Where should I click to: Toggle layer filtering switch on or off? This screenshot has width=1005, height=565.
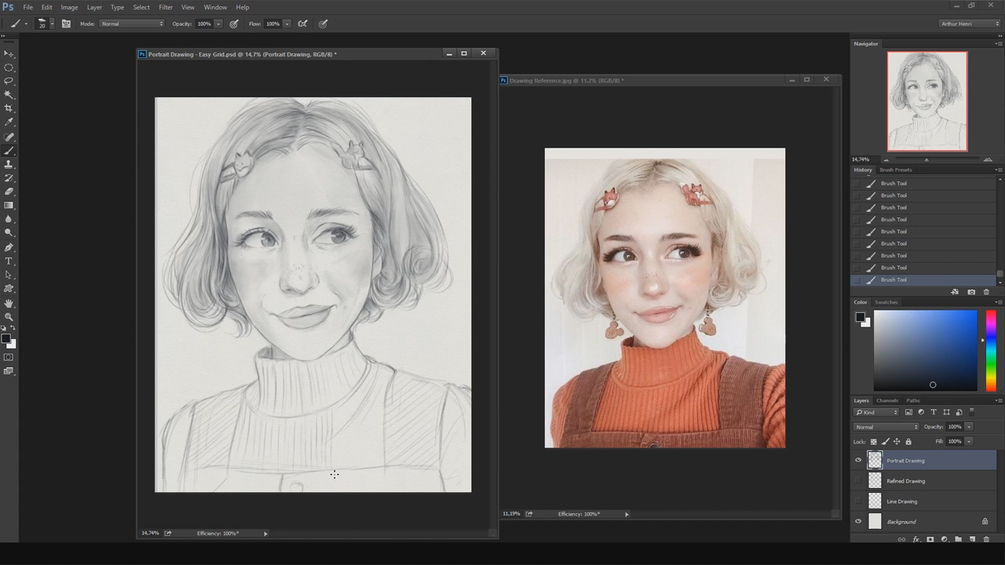click(972, 412)
